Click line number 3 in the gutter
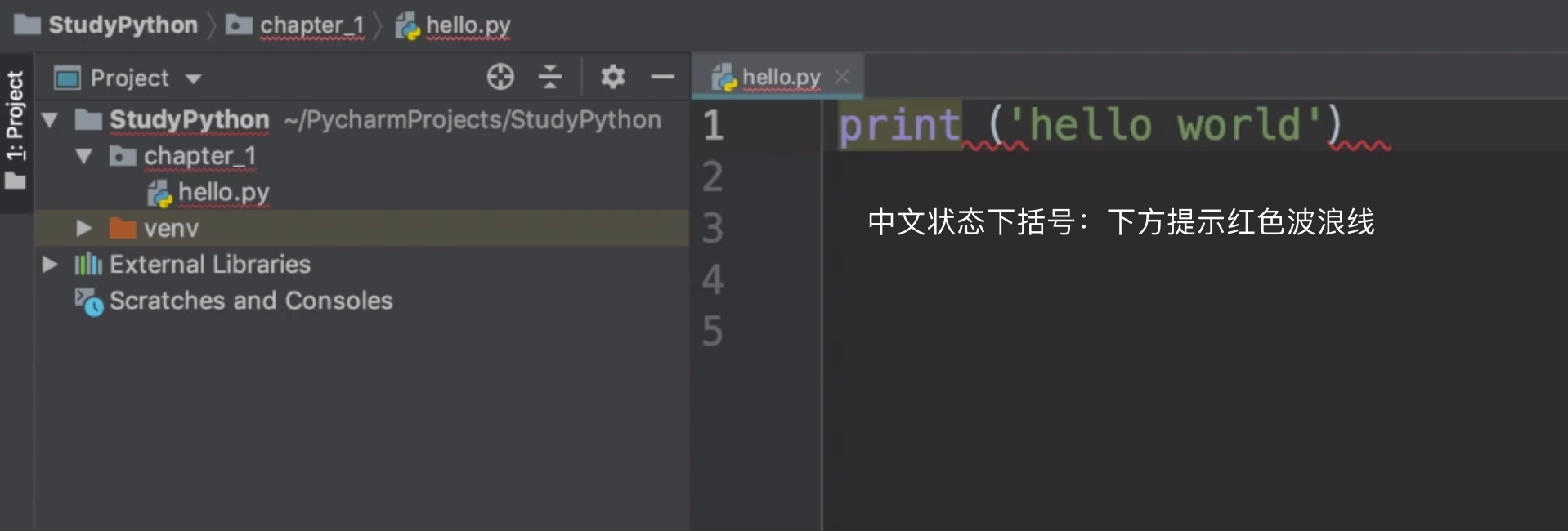This screenshot has width=1568, height=531. coord(712,228)
